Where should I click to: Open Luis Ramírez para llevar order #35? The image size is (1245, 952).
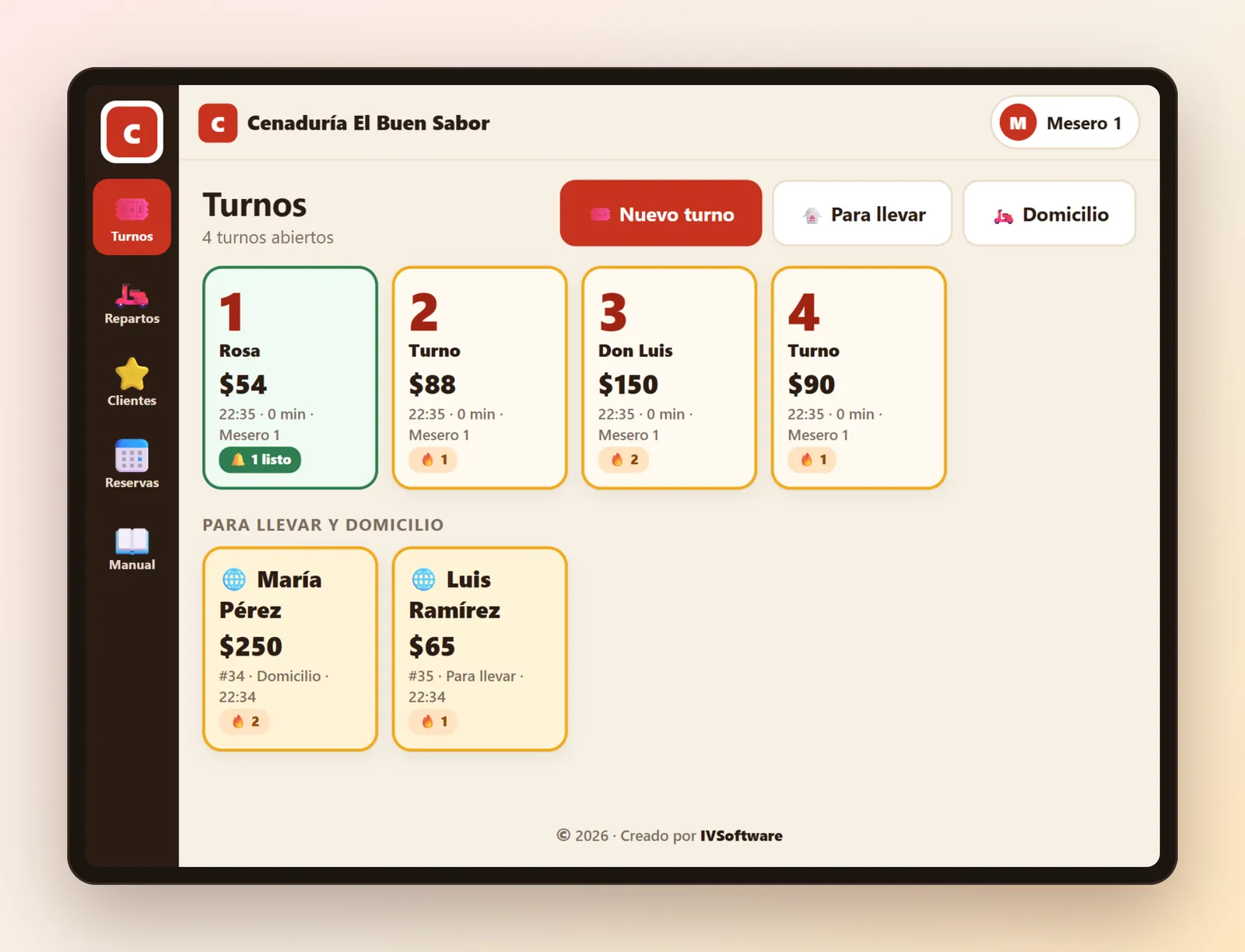click(479, 649)
